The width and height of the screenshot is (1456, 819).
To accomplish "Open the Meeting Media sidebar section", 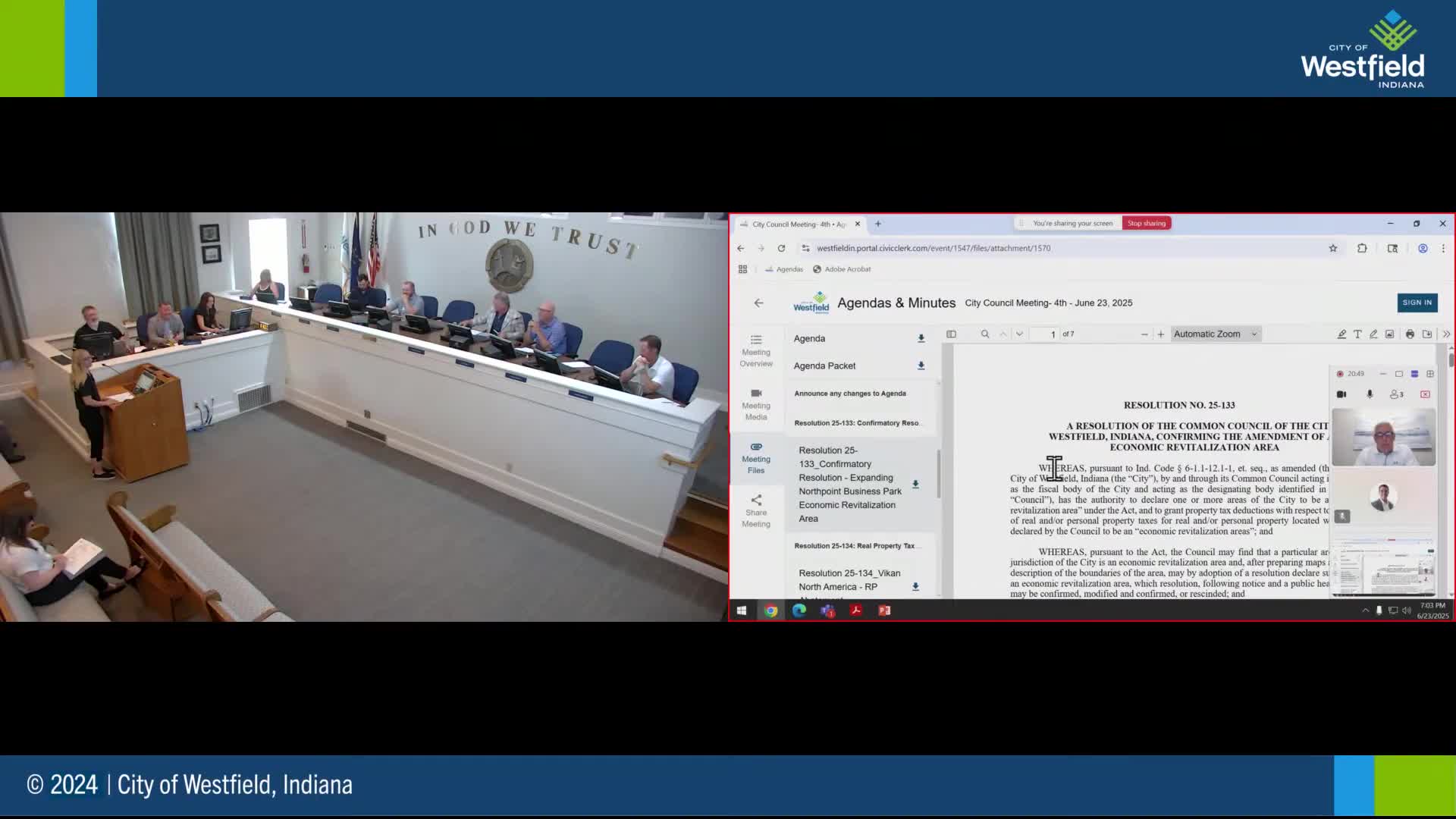I will click(755, 404).
